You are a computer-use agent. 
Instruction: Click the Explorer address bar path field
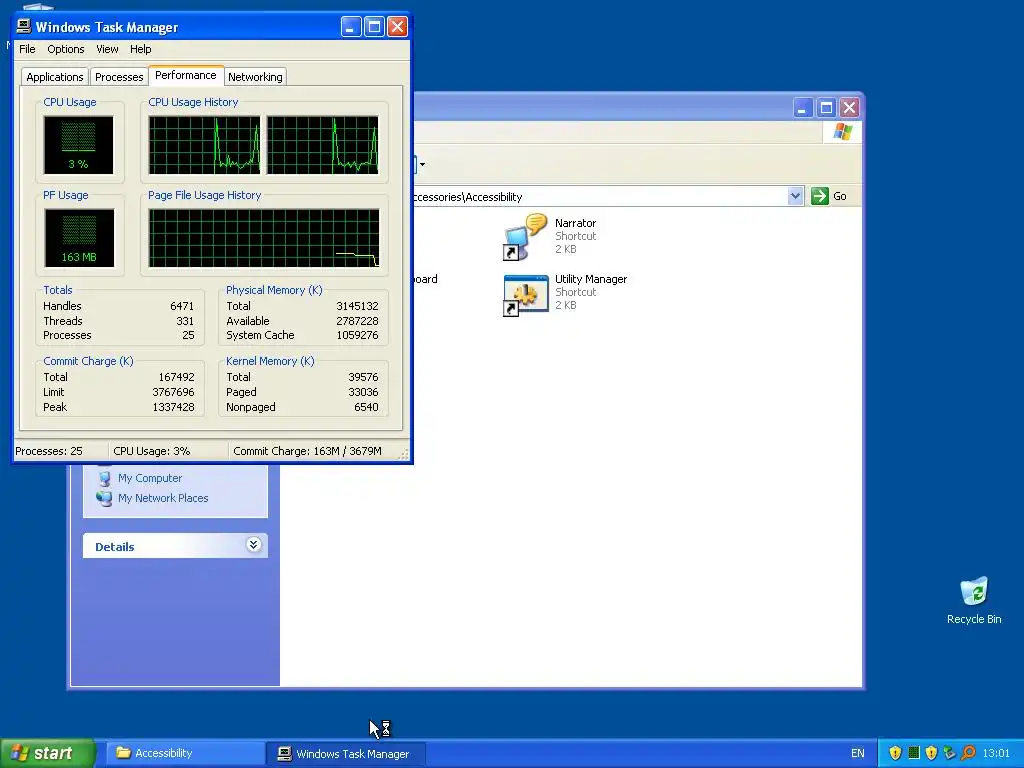599,197
